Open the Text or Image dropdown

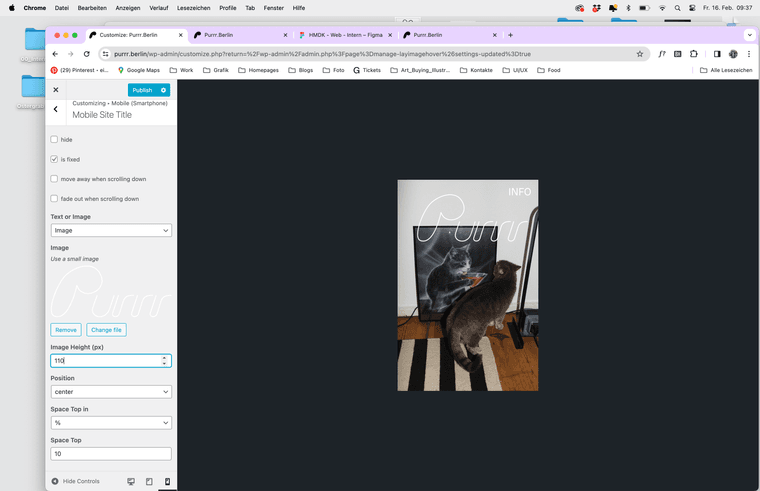click(111, 230)
